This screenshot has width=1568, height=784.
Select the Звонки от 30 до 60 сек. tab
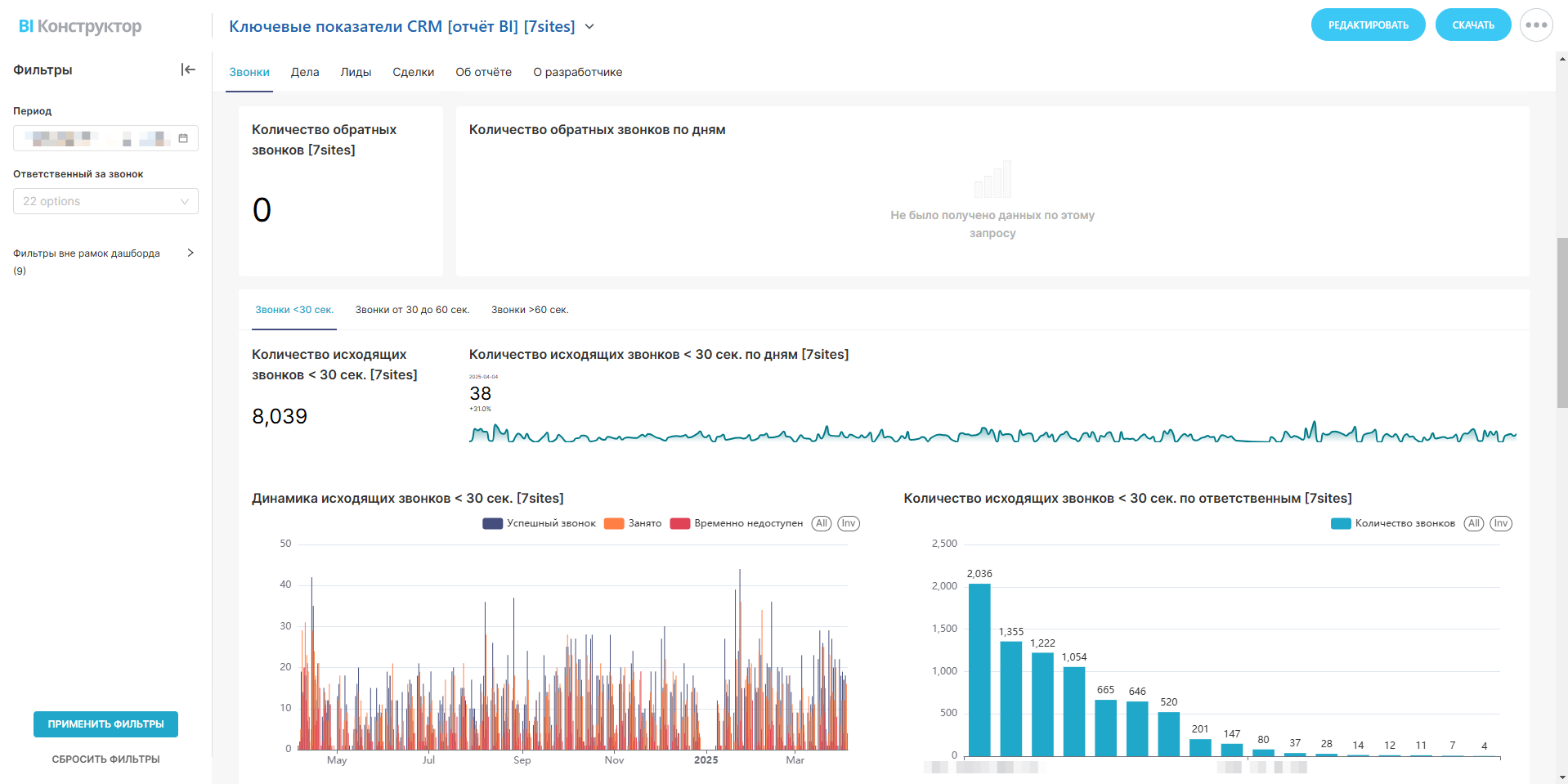point(412,310)
